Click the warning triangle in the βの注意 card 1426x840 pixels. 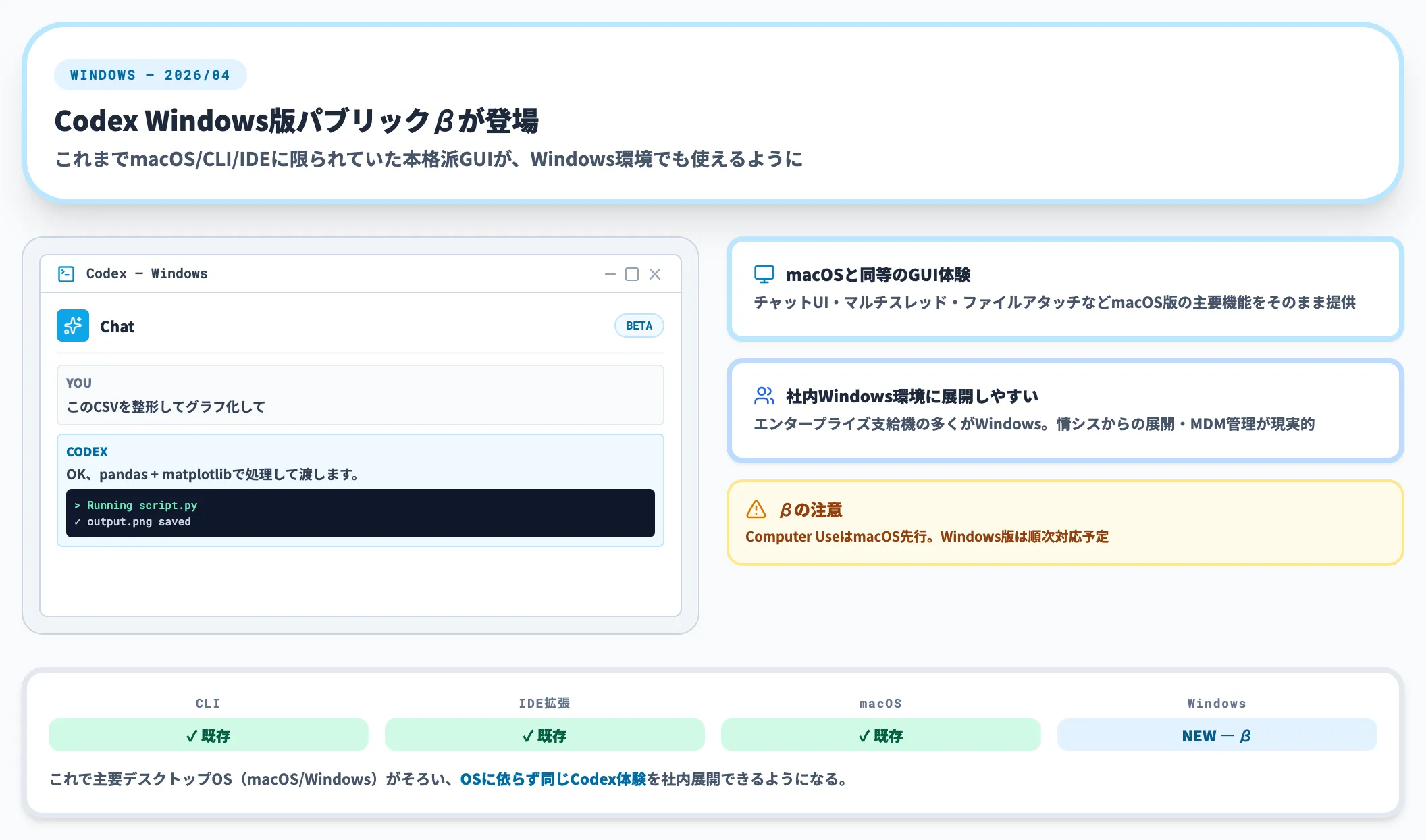[x=756, y=510]
